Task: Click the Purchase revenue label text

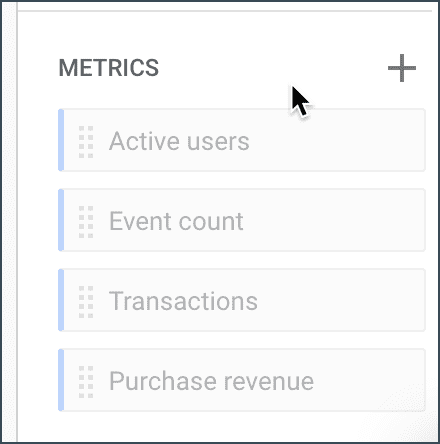Action: click(212, 381)
